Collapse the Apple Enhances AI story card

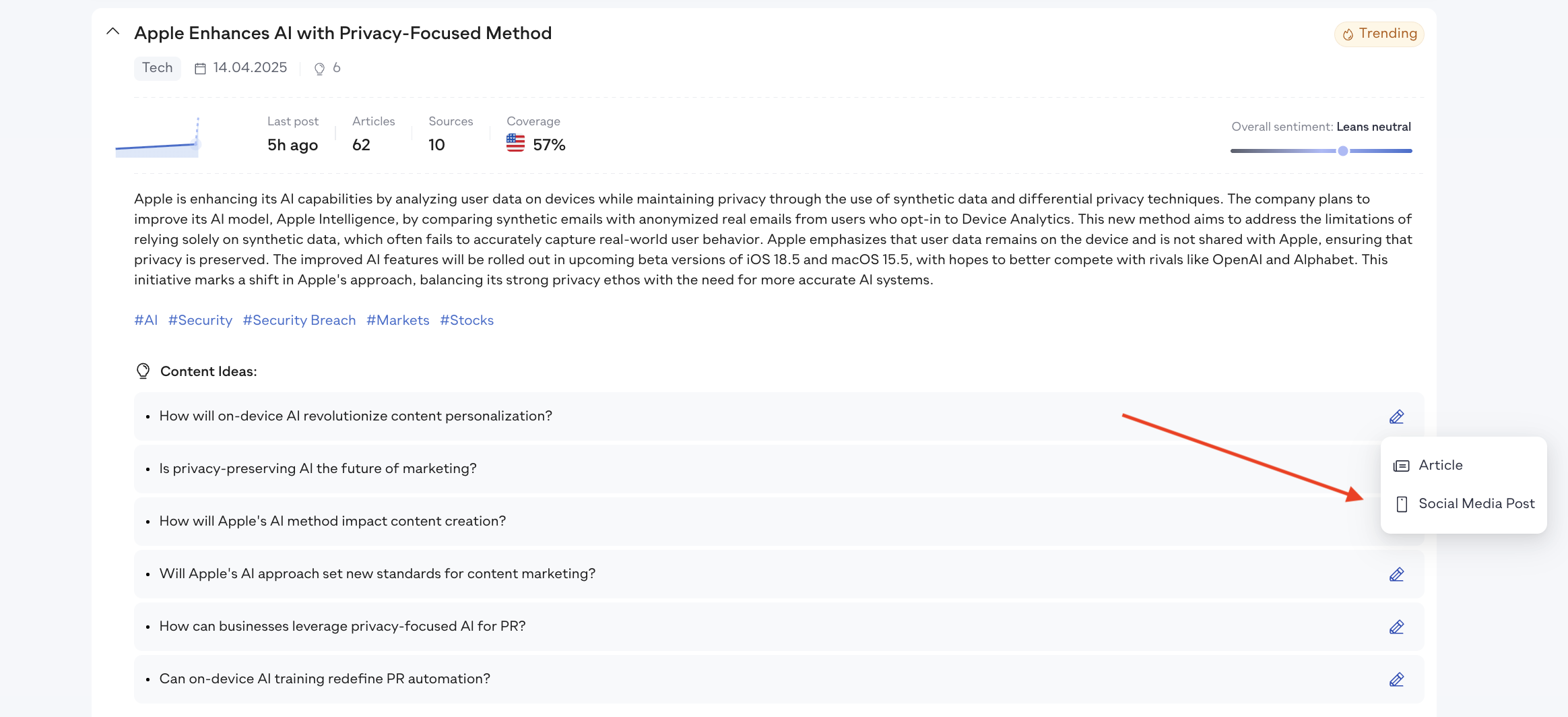coord(113,32)
